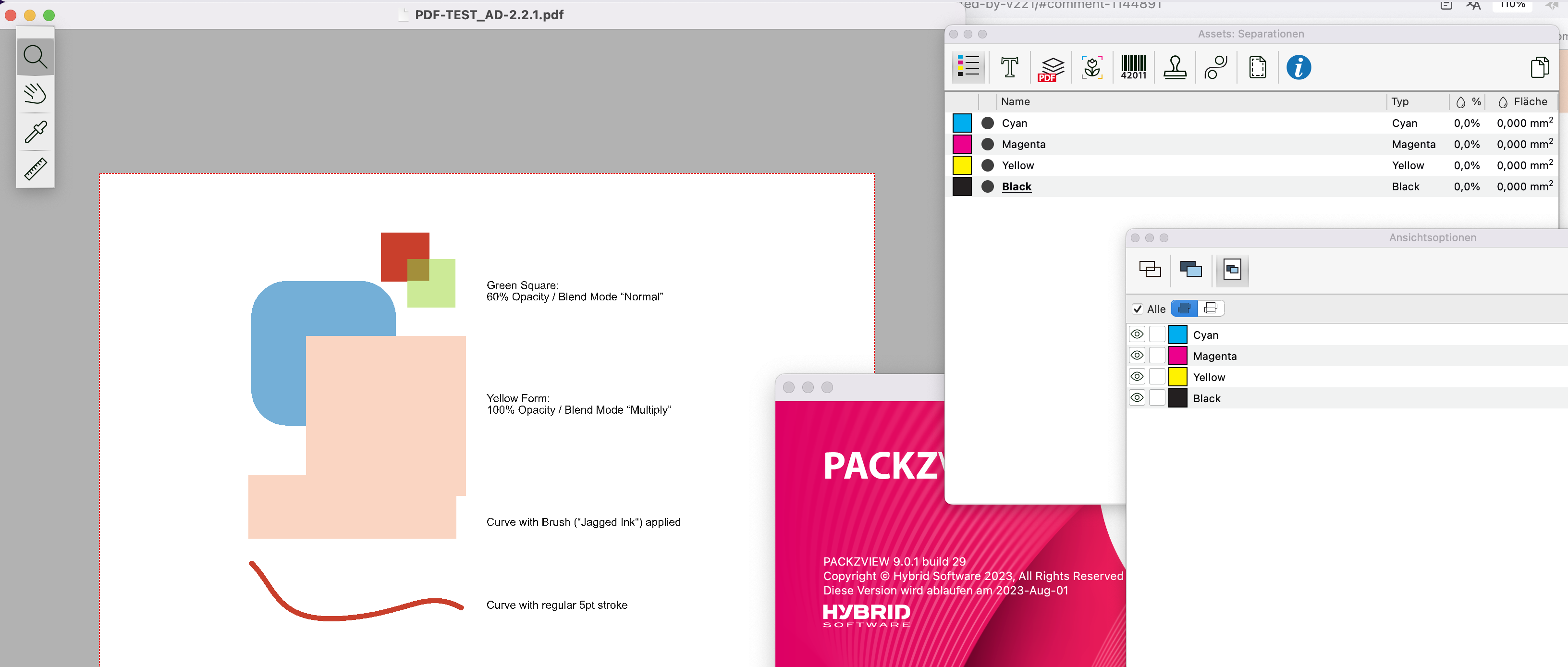1568x667 pixels.
Task: Click the PDF-TEST_AD-2.2.1.pdf window title
Action: (489, 14)
